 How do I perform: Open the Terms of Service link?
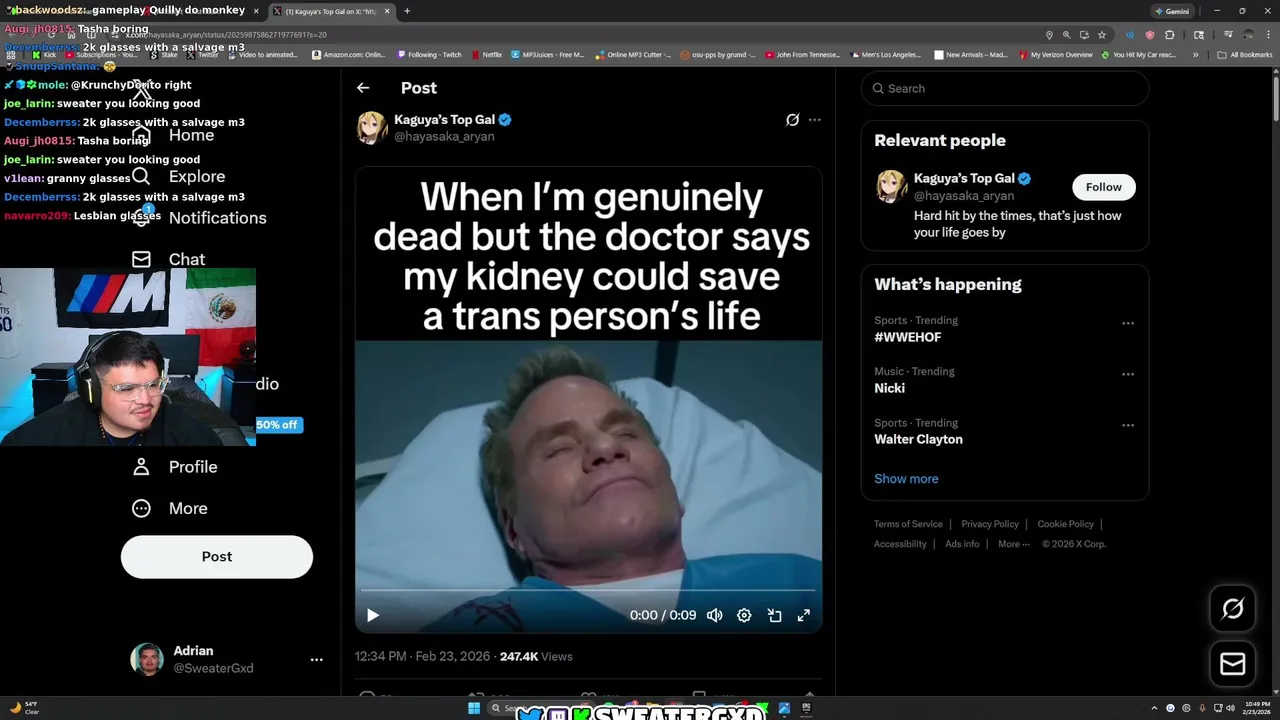click(x=908, y=524)
